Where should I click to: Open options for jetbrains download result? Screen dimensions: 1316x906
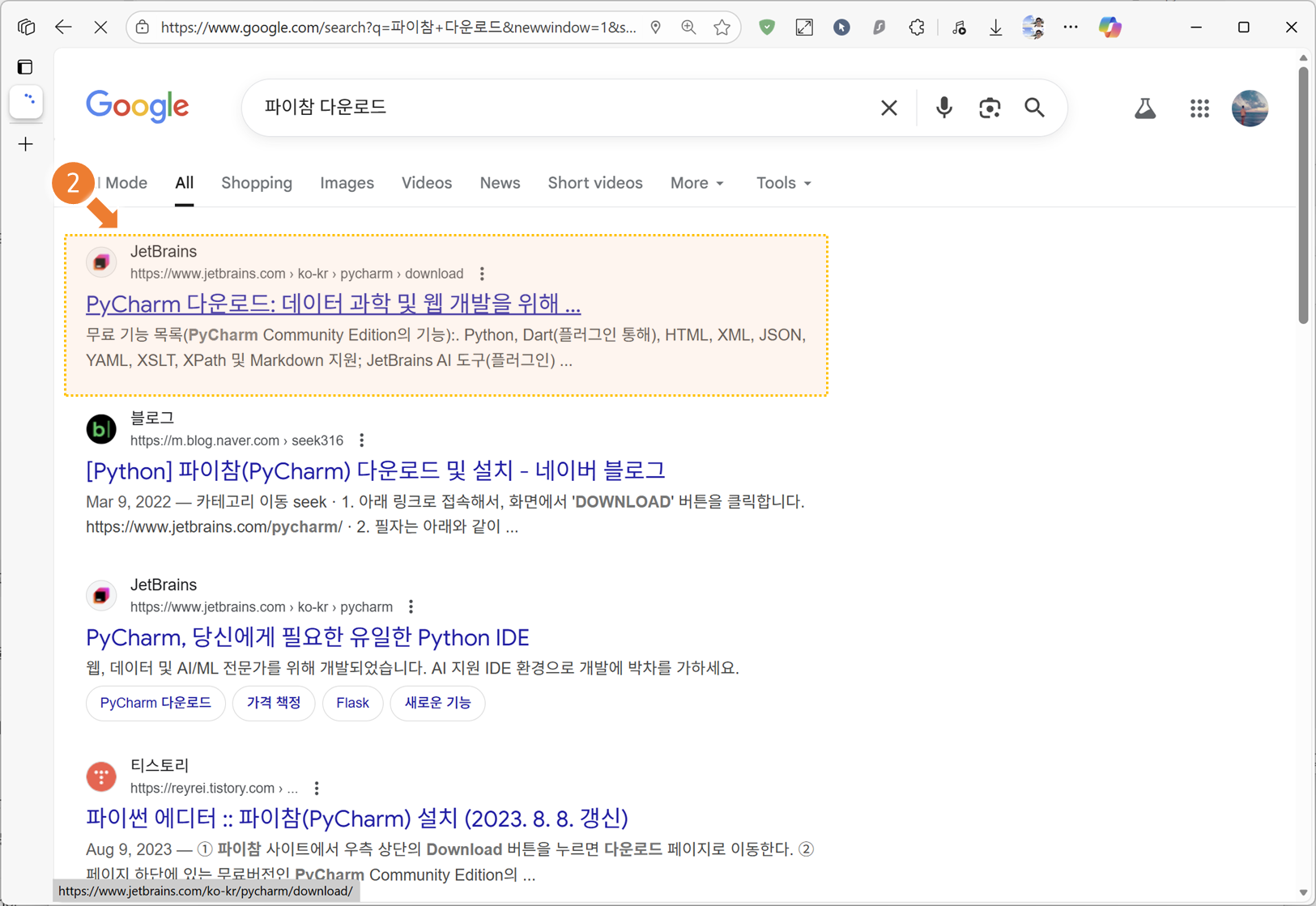click(x=482, y=274)
